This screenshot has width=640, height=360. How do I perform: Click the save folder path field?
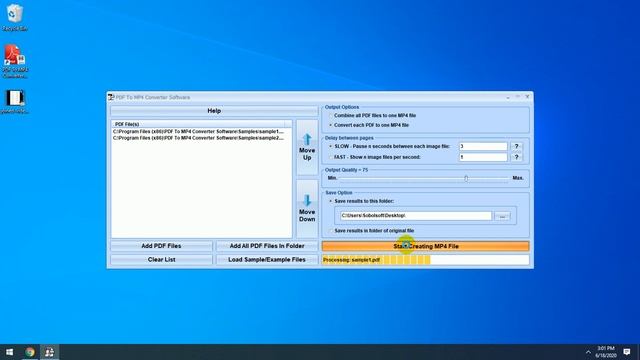click(416, 216)
